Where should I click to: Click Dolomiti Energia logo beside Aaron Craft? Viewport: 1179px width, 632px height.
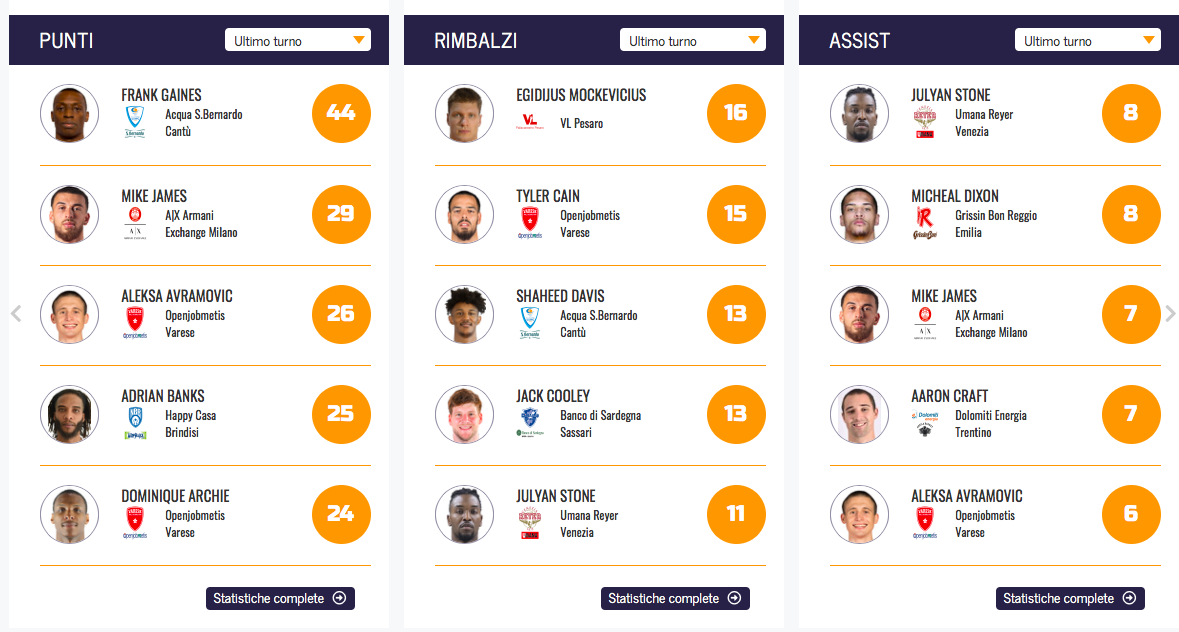coord(925,422)
